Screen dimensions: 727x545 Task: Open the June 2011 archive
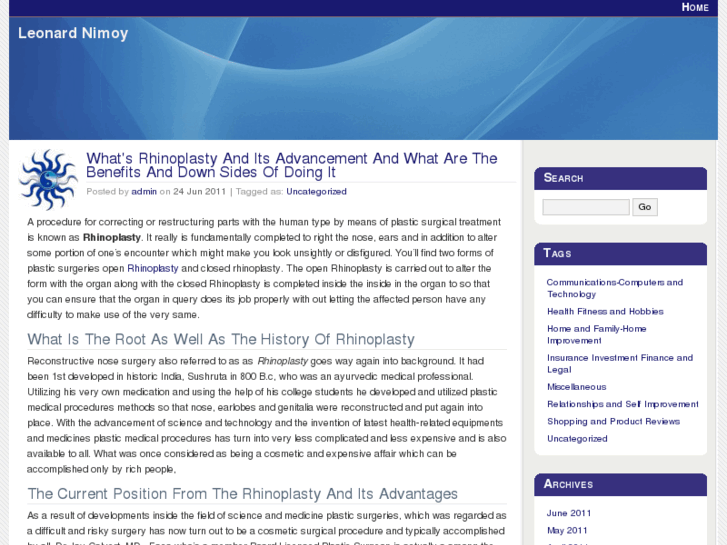[x=568, y=513]
